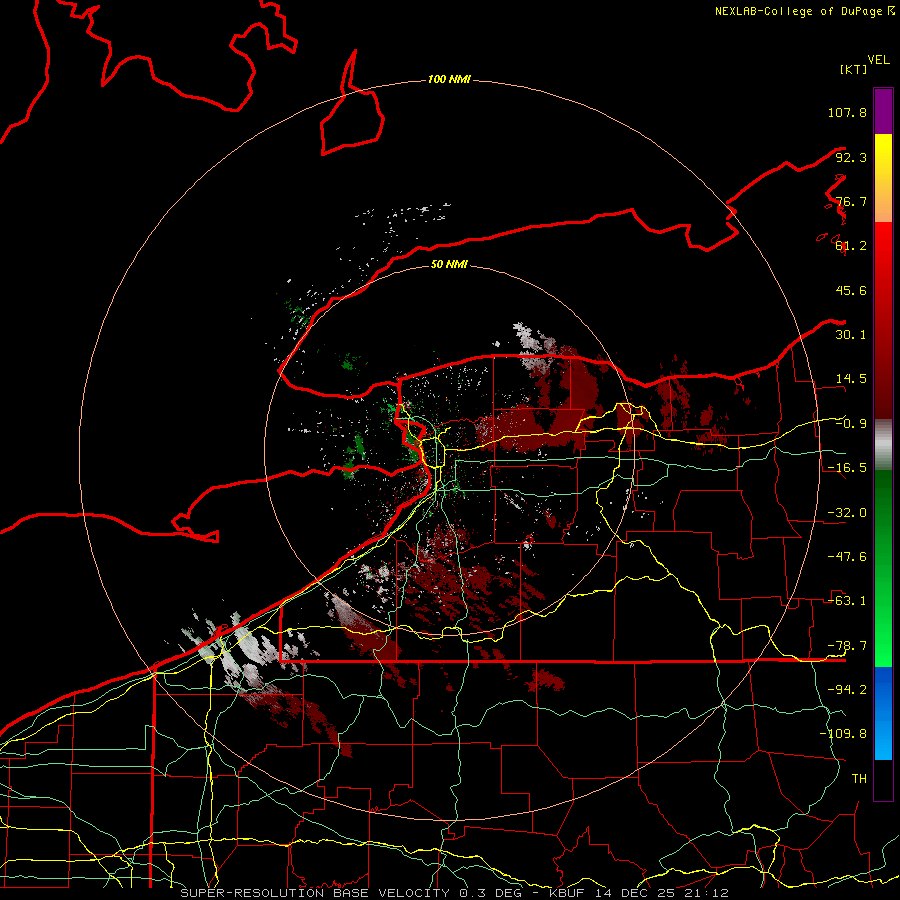
Task: Click the -47.6 legend value
Action: (847, 557)
